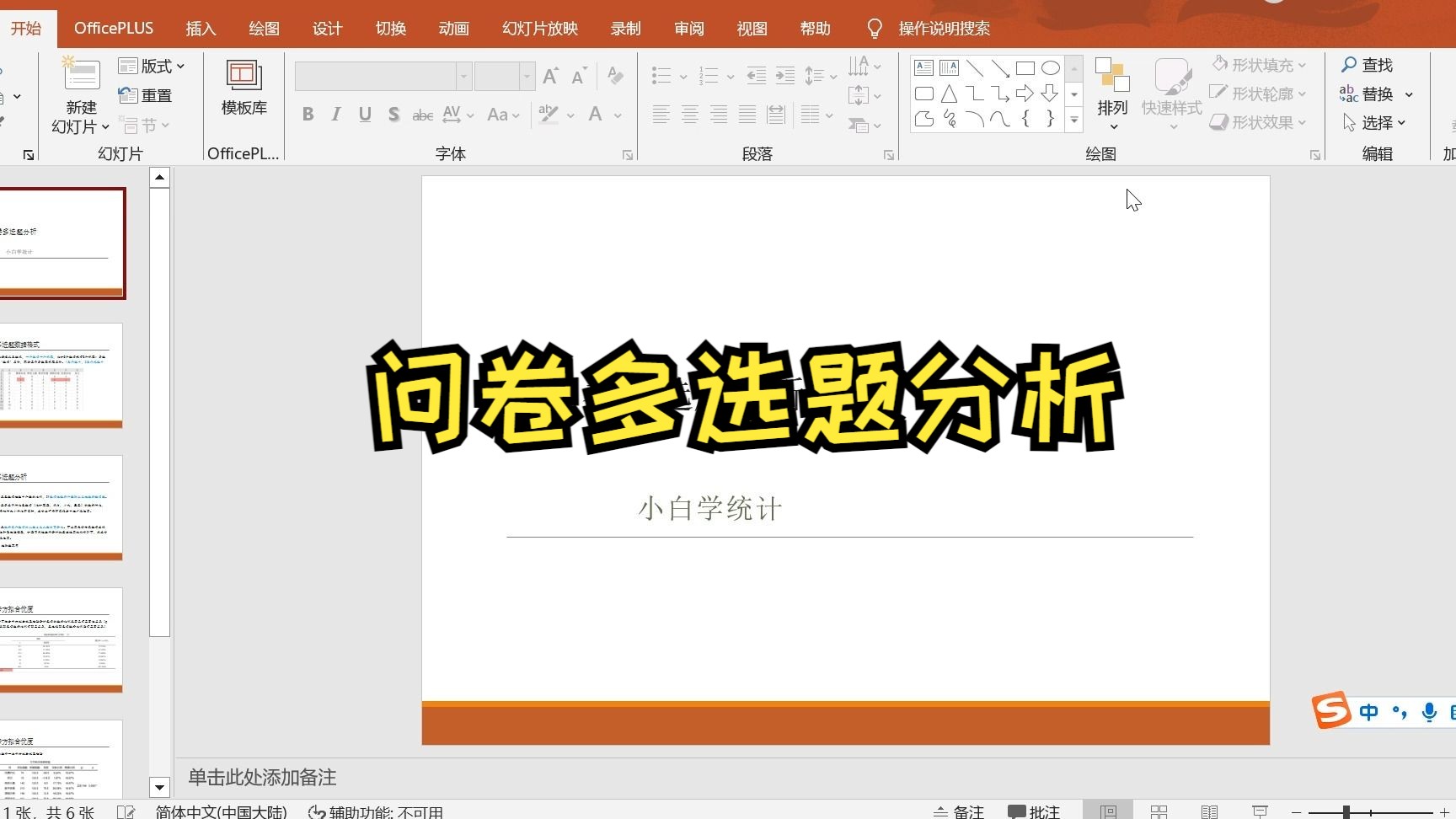Screen dimensions: 1456x819
Task: Open Comments (批注) in status bar
Action: (x=1034, y=811)
